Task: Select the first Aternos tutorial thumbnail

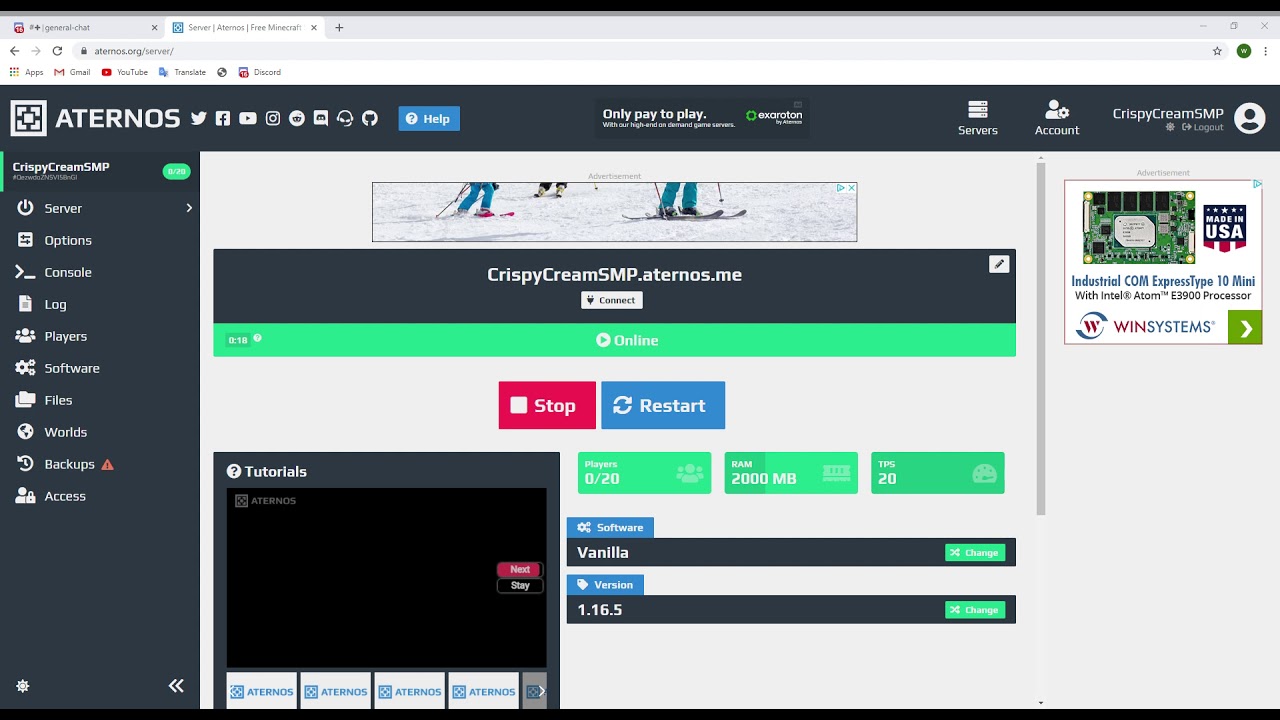Action: coord(262,691)
